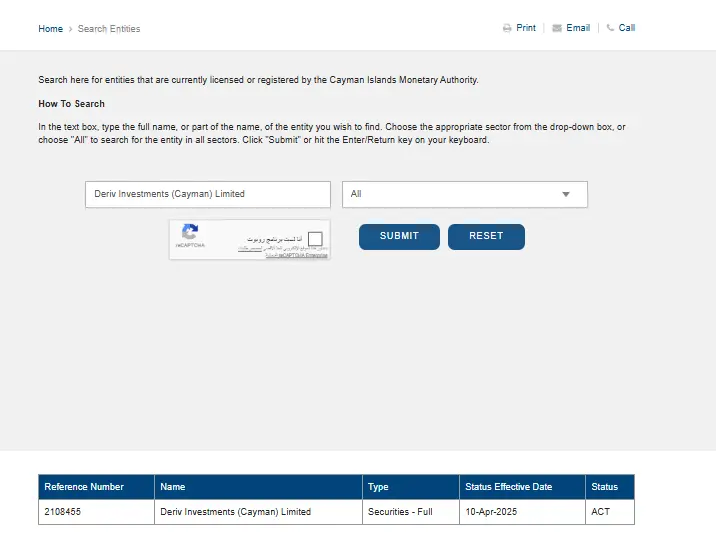This screenshot has height=557, width=716.
Task: Click the printer icon beside Print
Action: pyautogui.click(x=507, y=28)
